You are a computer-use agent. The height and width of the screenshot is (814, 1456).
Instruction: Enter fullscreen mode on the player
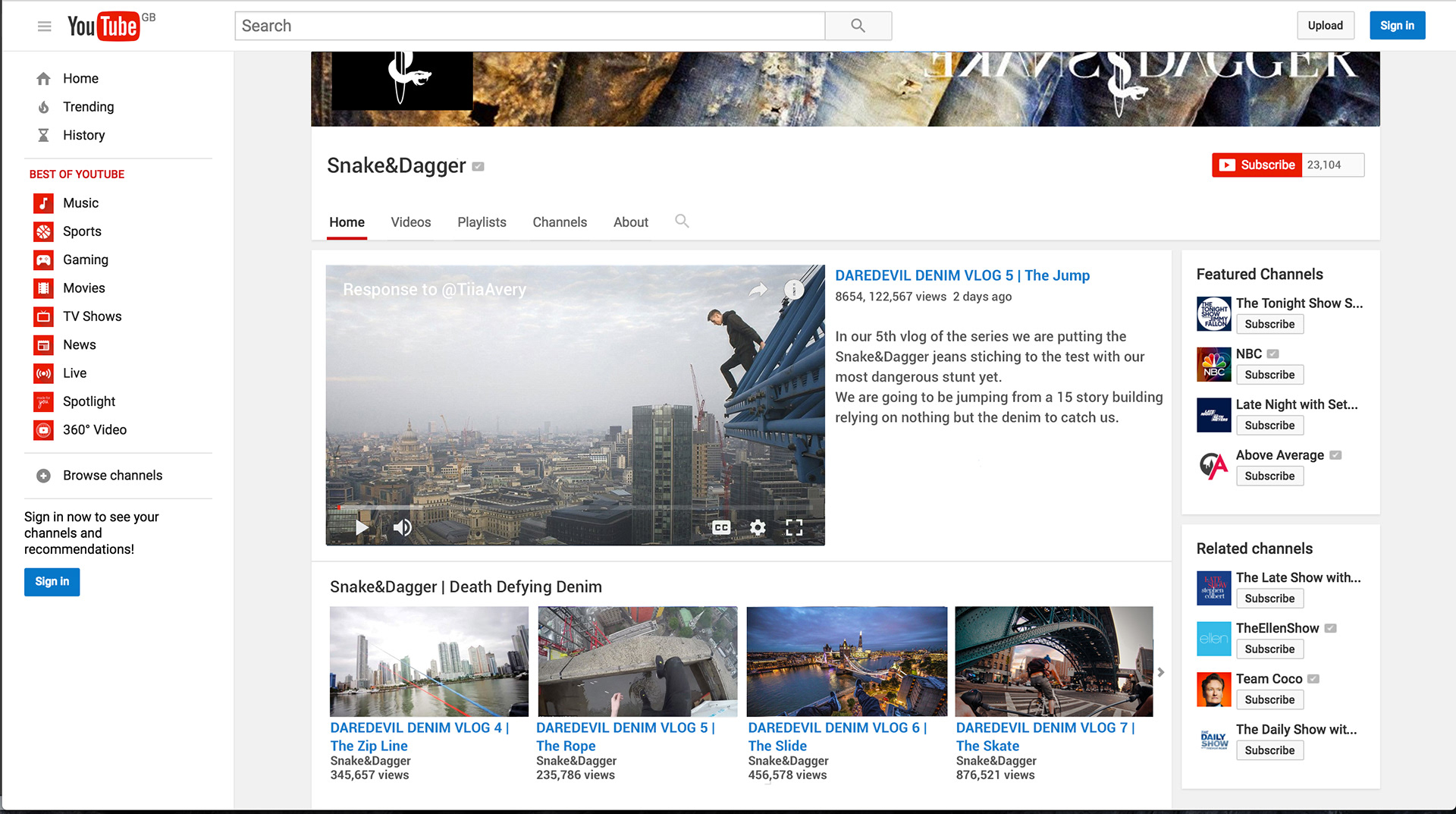click(x=794, y=527)
